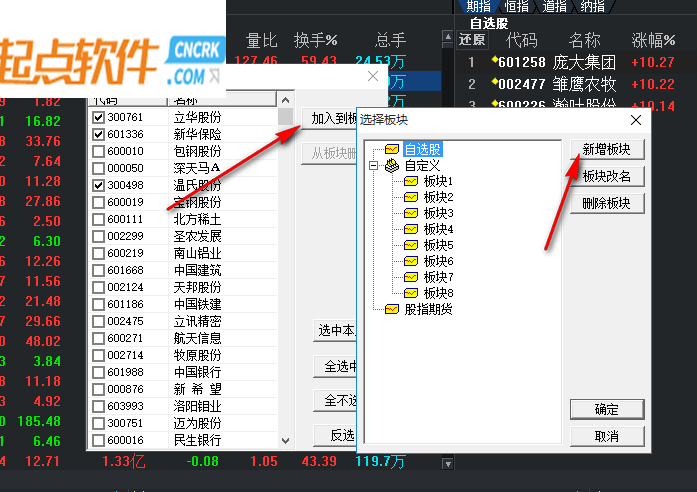Screen dimensions: 697x492
Task: Sort by 涨幅% column header
Action: pyautogui.click(x=653, y=40)
